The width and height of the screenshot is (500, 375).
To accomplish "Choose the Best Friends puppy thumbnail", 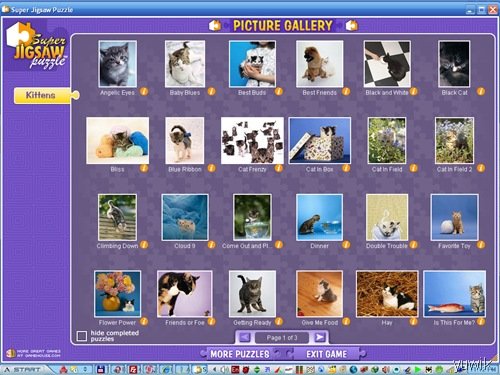I will pos(319,64).
